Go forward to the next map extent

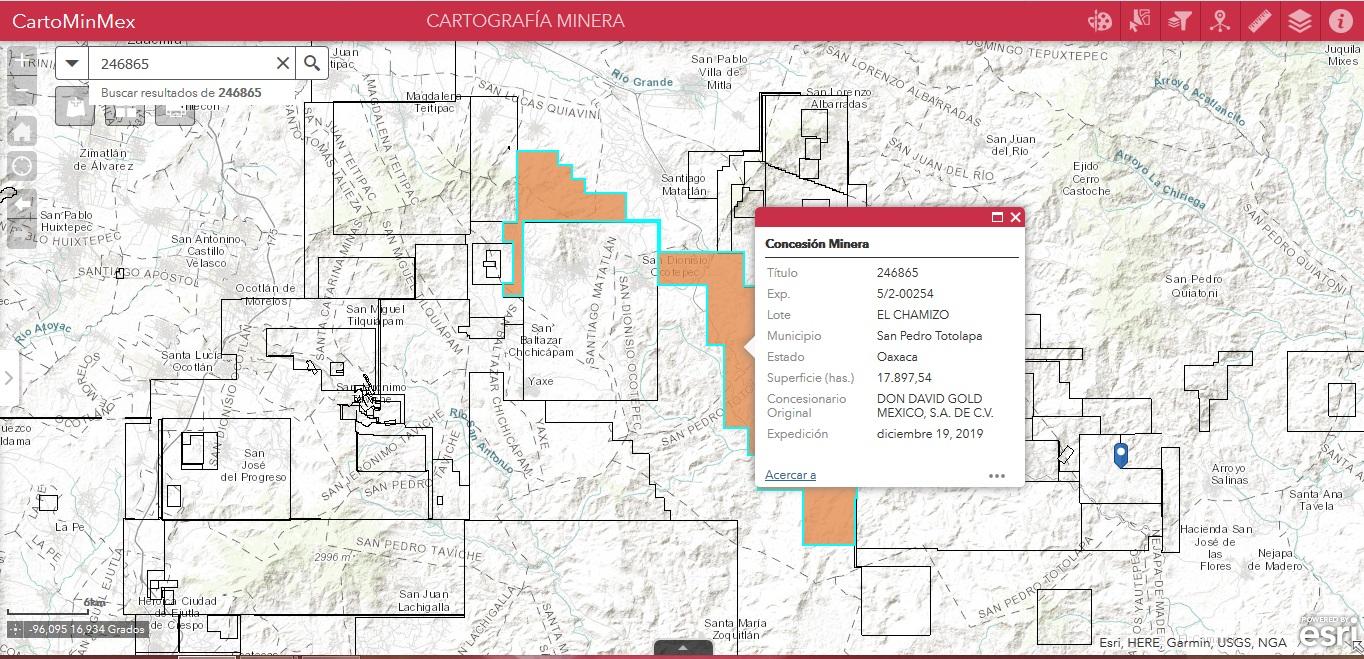point(22,233)
